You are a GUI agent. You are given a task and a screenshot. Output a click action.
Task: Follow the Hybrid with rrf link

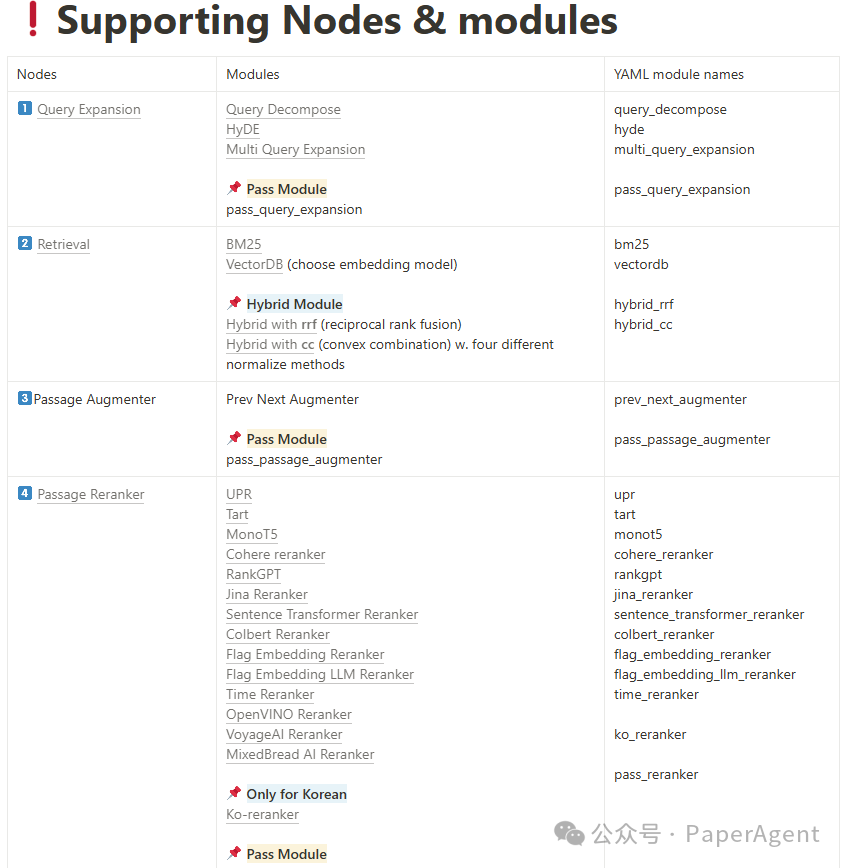[x=271, y=324]
